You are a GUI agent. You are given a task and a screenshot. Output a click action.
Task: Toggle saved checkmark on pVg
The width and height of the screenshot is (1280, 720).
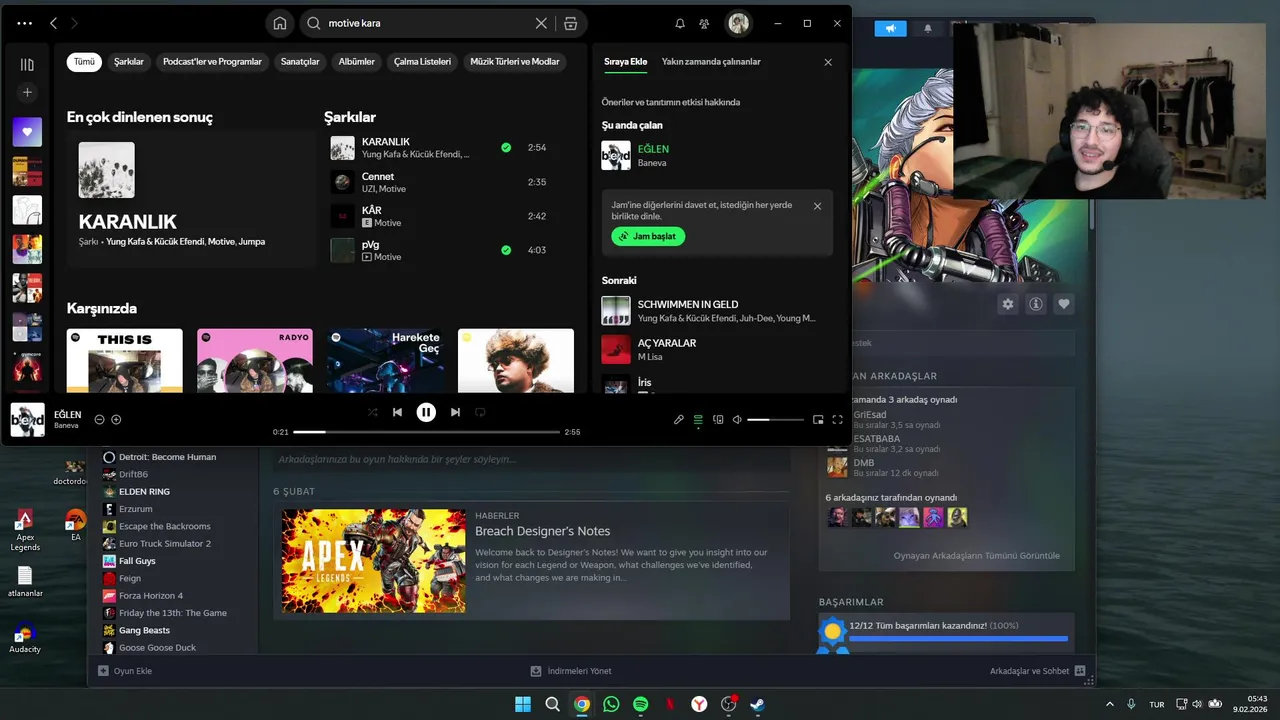click(x=506, y=250)
